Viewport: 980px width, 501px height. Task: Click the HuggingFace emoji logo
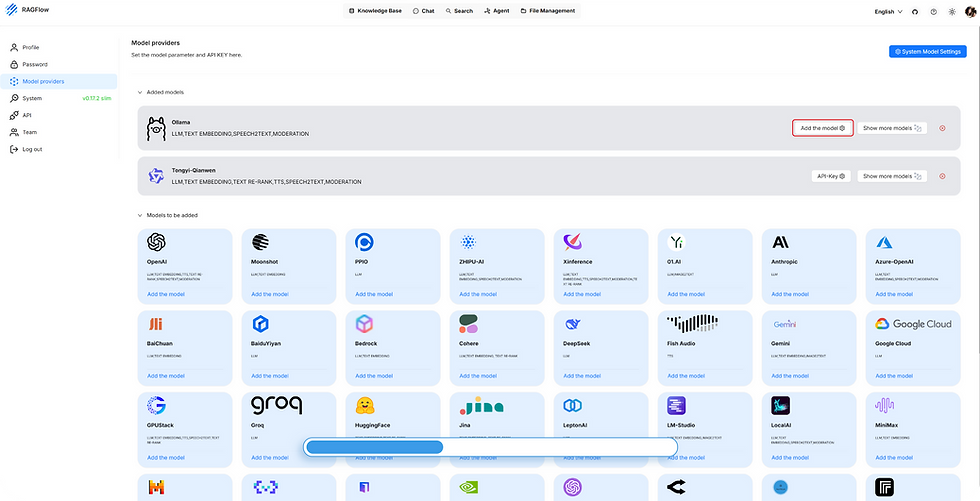[364, 406]
